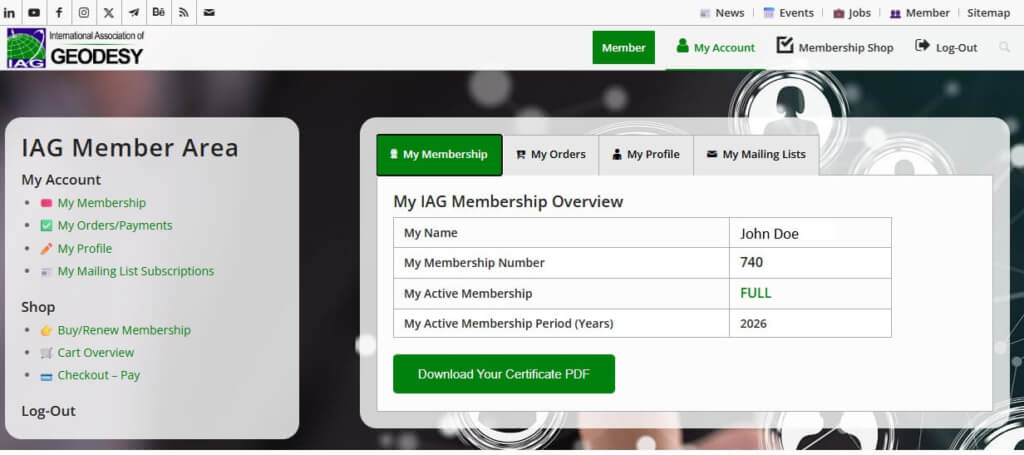
Task: Click the IAG Geodesy logo
Action: point(76,48)
